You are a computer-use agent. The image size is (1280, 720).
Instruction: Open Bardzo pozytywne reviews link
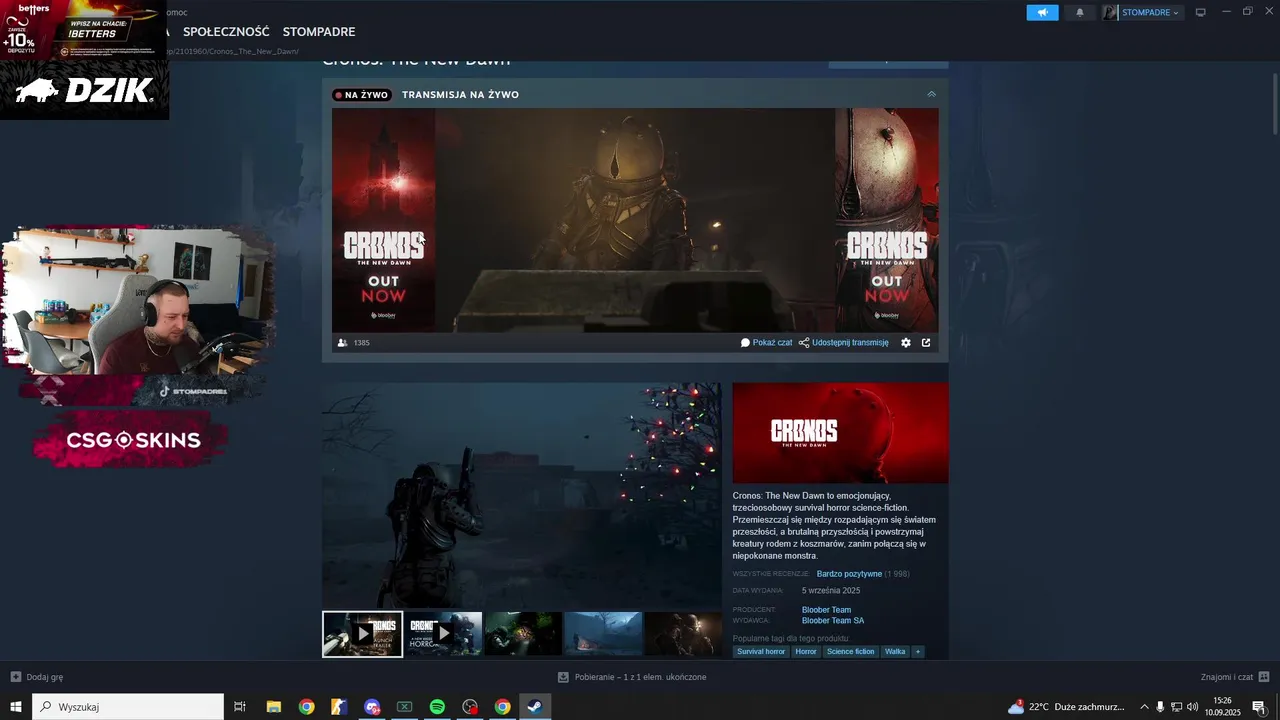[849, 574]
